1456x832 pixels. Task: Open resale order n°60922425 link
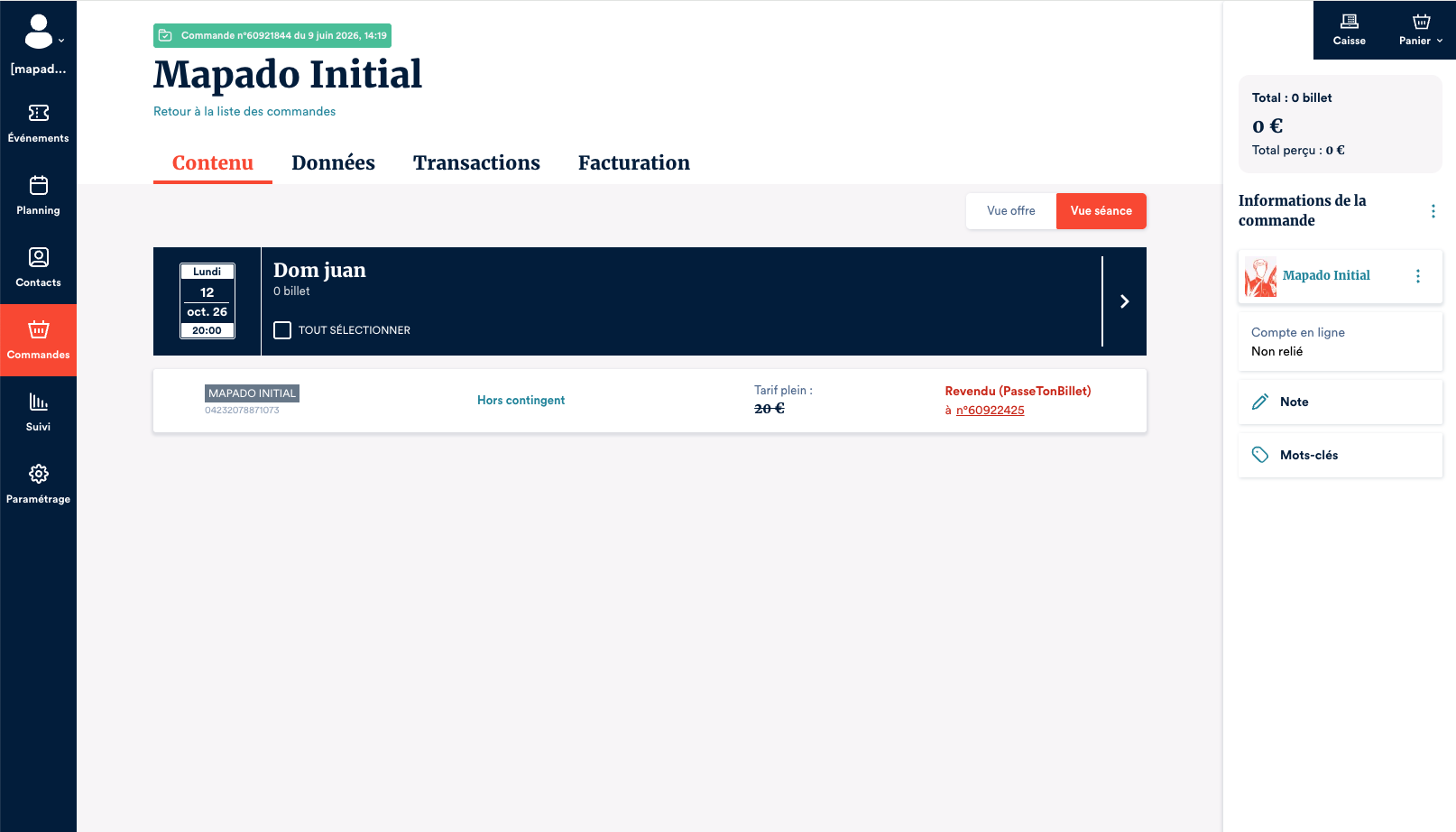pos(991,411)
